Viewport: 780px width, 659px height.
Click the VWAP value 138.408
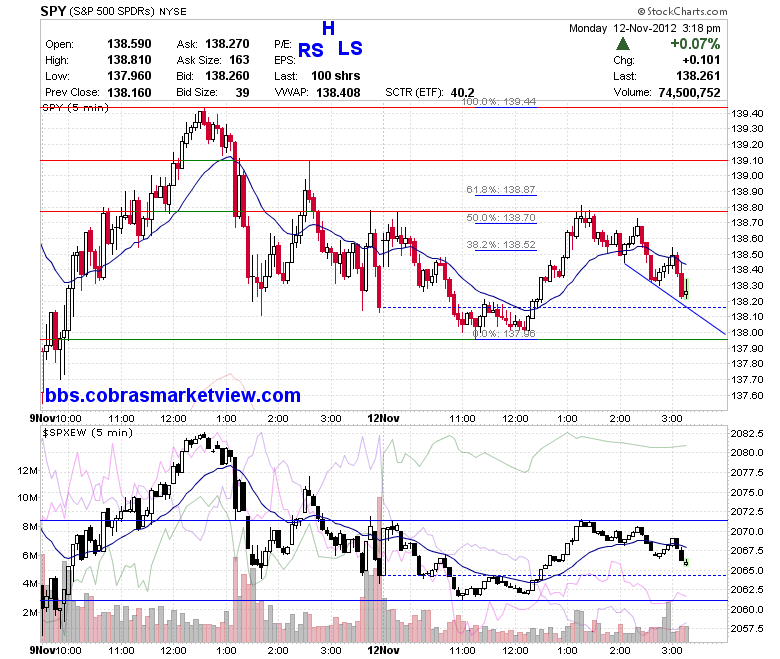pos(338,93)
